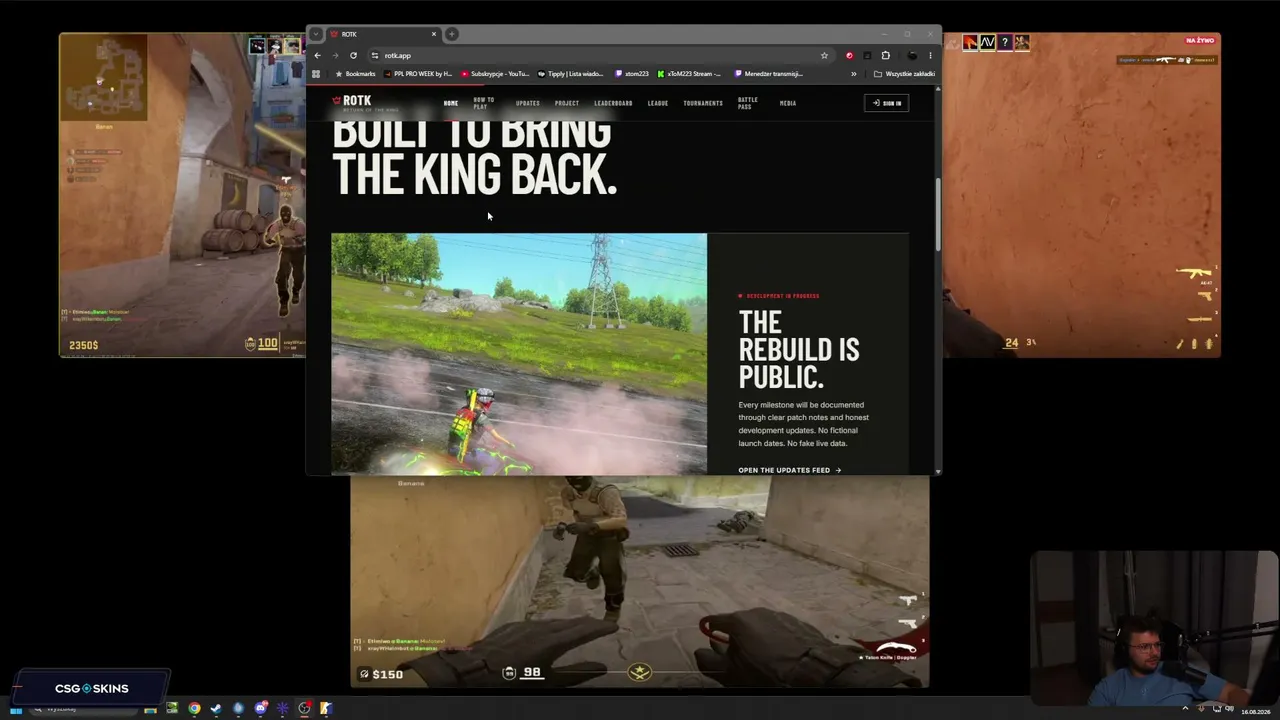Open the Wszystkie zakładki bookmarks folder
The height and width of the screenshot is (720, 1280).
click(x=904, y=73)
